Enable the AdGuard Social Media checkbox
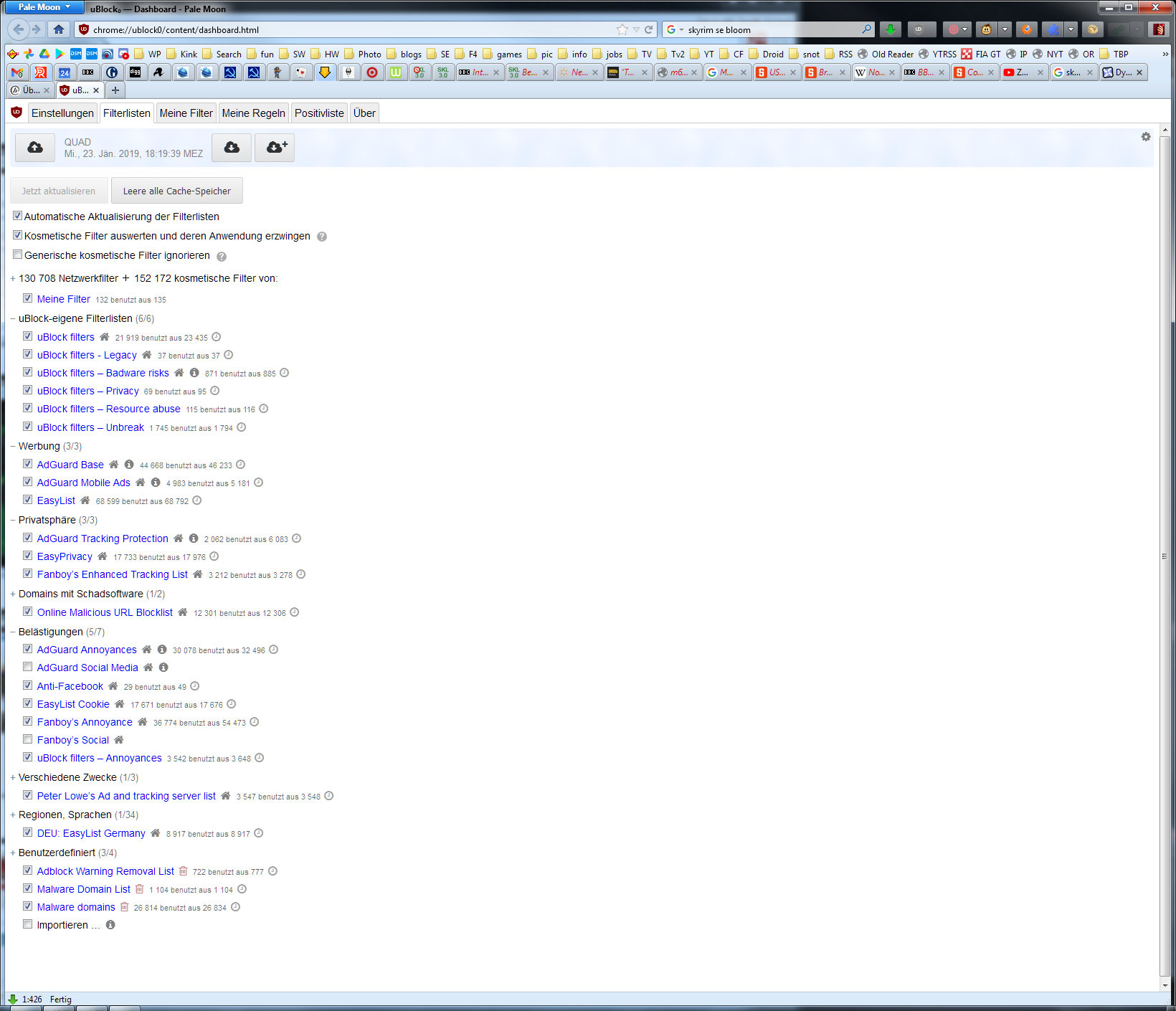Screen dimensions: 1176x1011 (x=27, y=667)
